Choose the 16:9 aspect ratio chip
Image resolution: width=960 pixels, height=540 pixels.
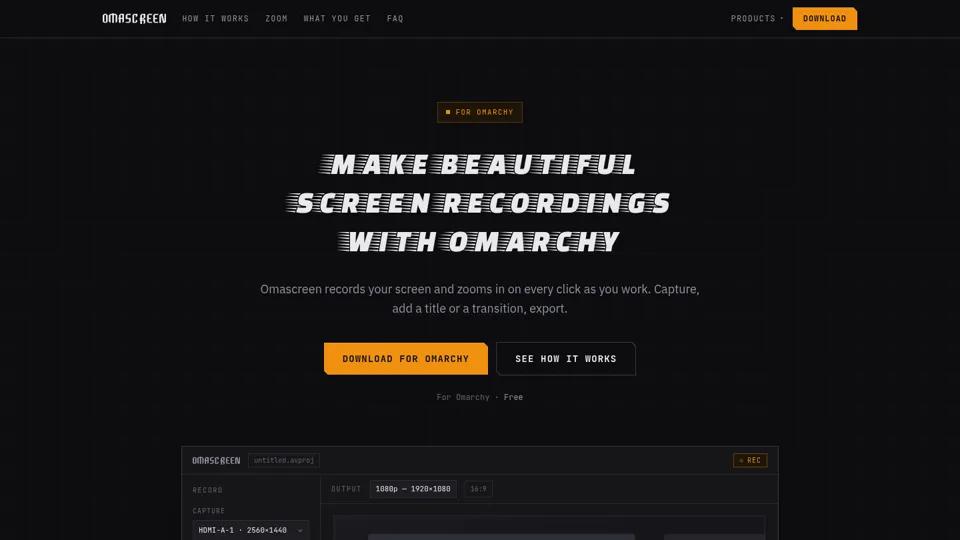pyautogui.click(x=478, y=489)
